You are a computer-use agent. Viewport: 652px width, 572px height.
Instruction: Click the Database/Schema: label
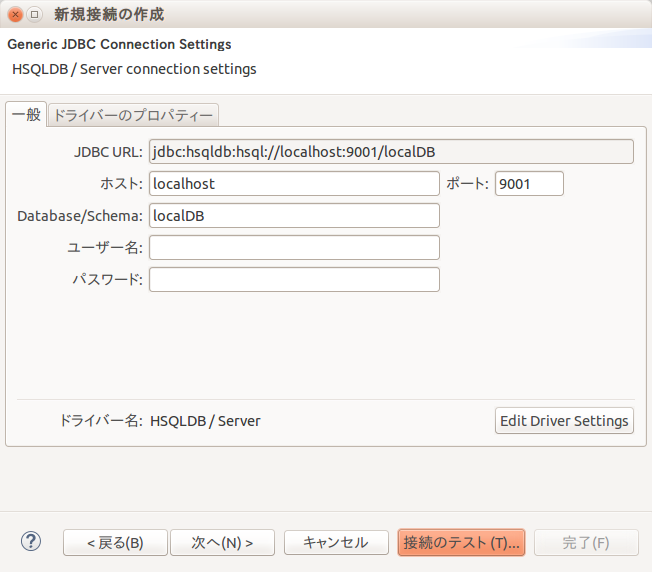[80, 216]
